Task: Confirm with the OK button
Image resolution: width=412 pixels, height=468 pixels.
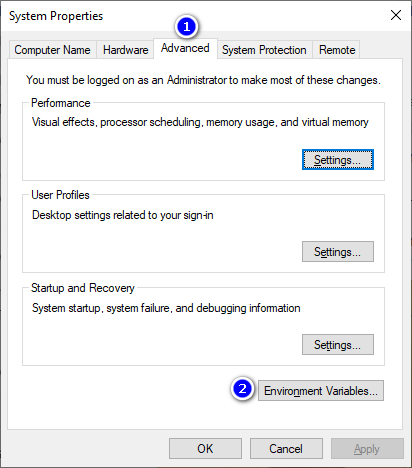Action: pyautogui.click(x=205, y=449)
